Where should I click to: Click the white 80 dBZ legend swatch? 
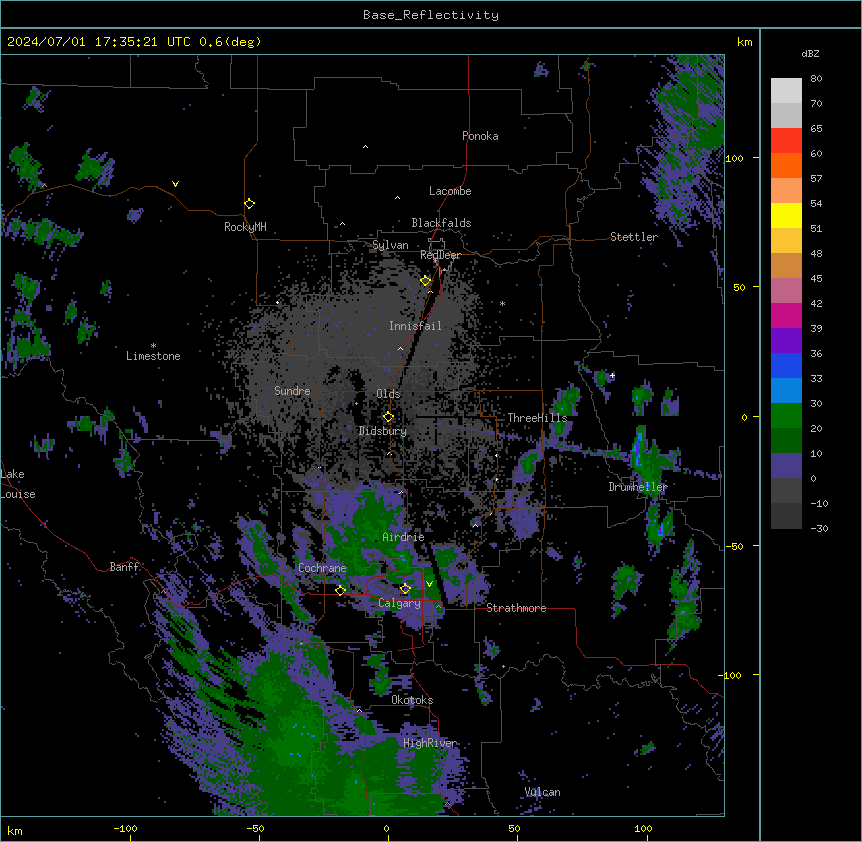(786, 91)
